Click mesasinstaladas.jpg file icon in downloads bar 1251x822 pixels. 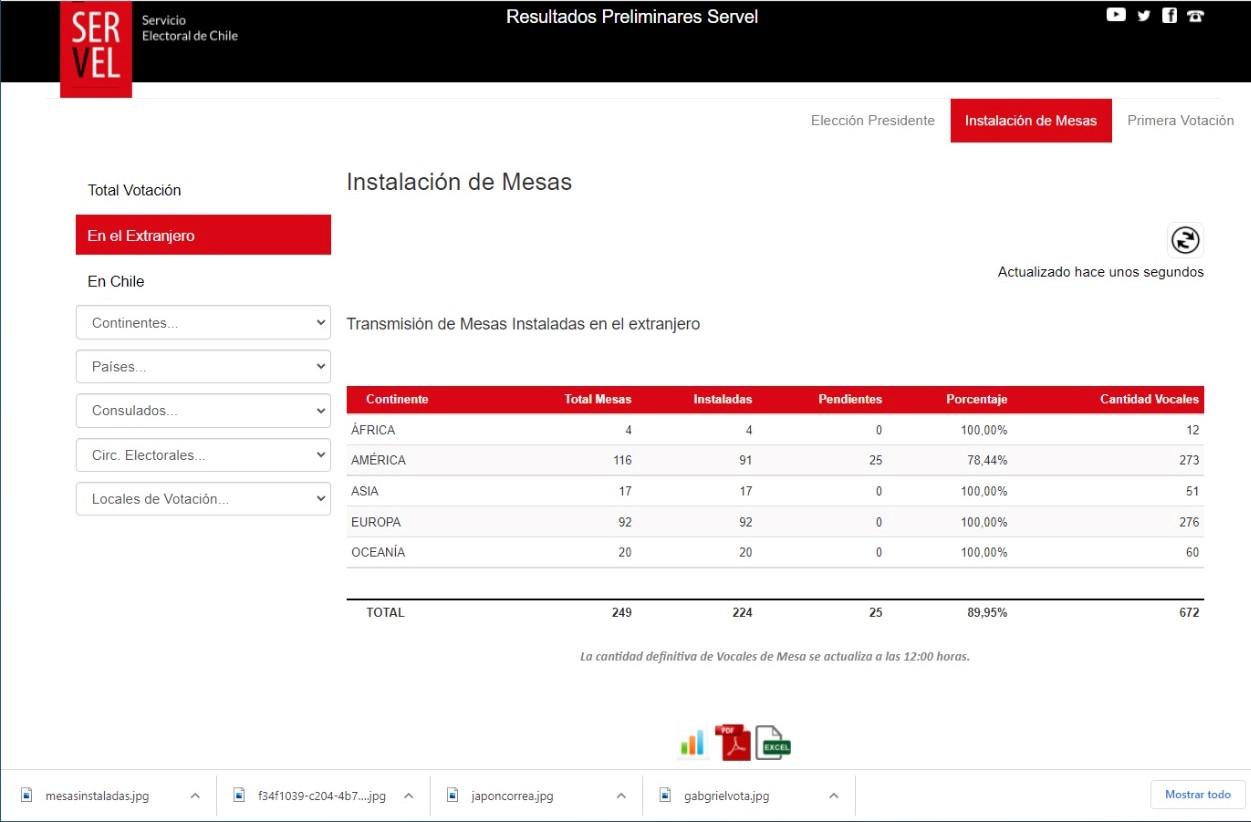pos(26,796)
